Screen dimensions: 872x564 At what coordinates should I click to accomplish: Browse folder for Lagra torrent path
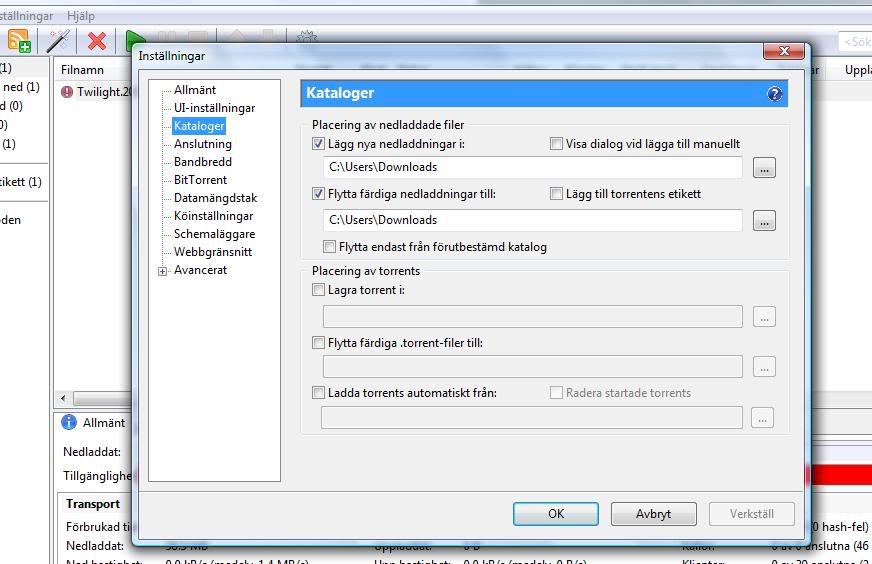coord(764,317)
